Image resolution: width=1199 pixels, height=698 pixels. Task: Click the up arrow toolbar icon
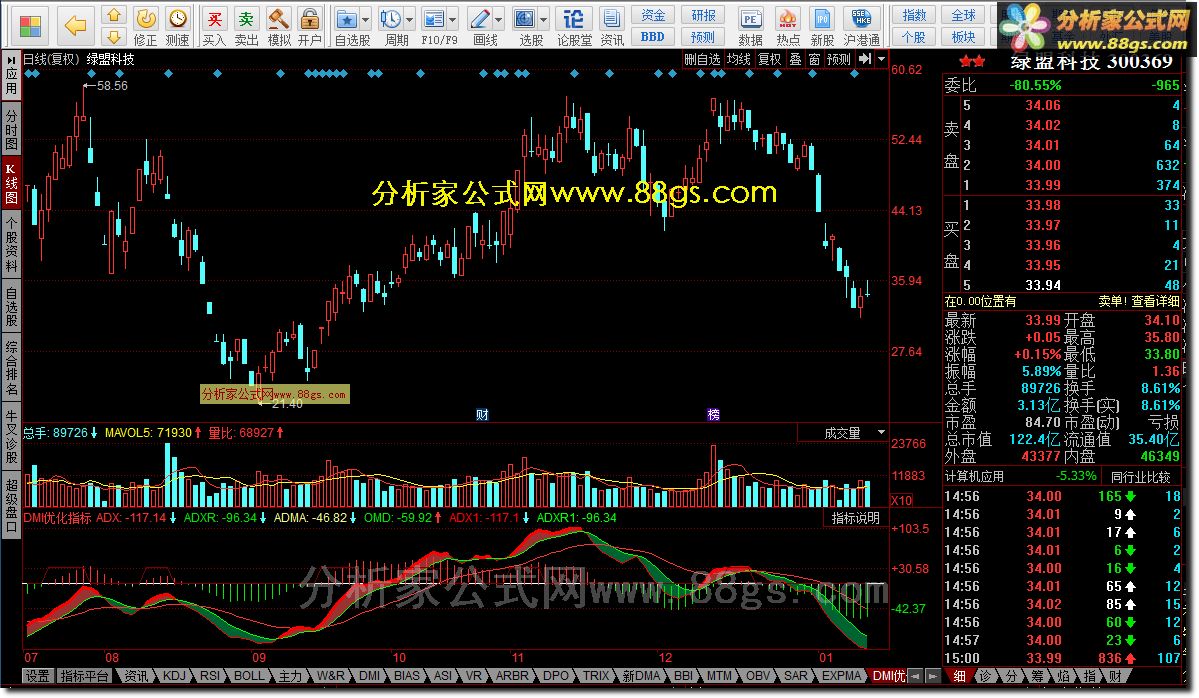pos(114,15)
